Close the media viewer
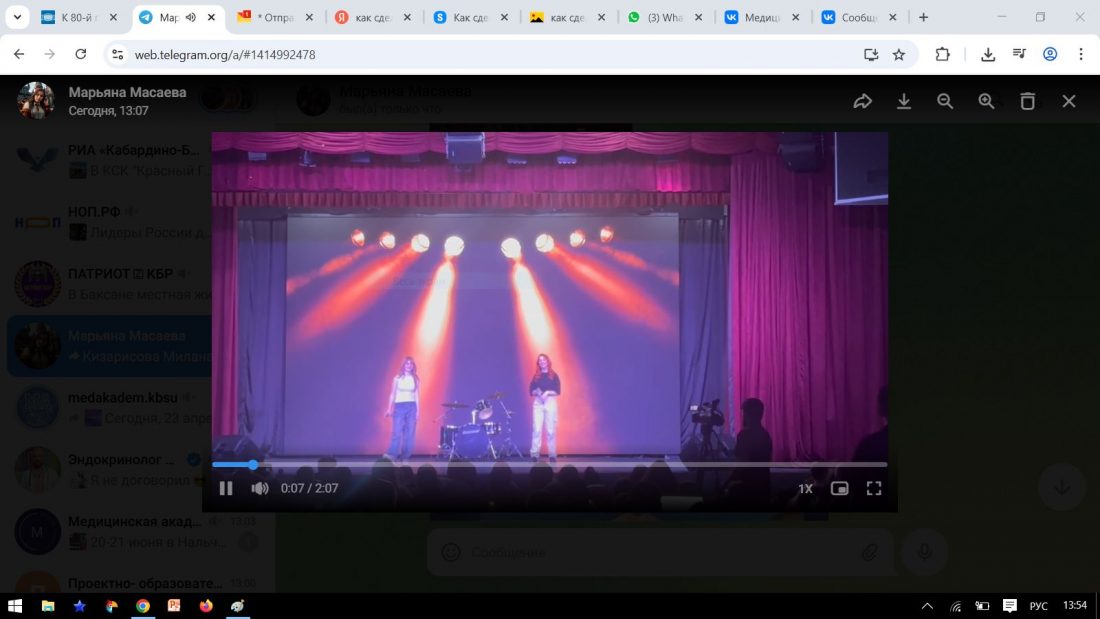 1069,101
